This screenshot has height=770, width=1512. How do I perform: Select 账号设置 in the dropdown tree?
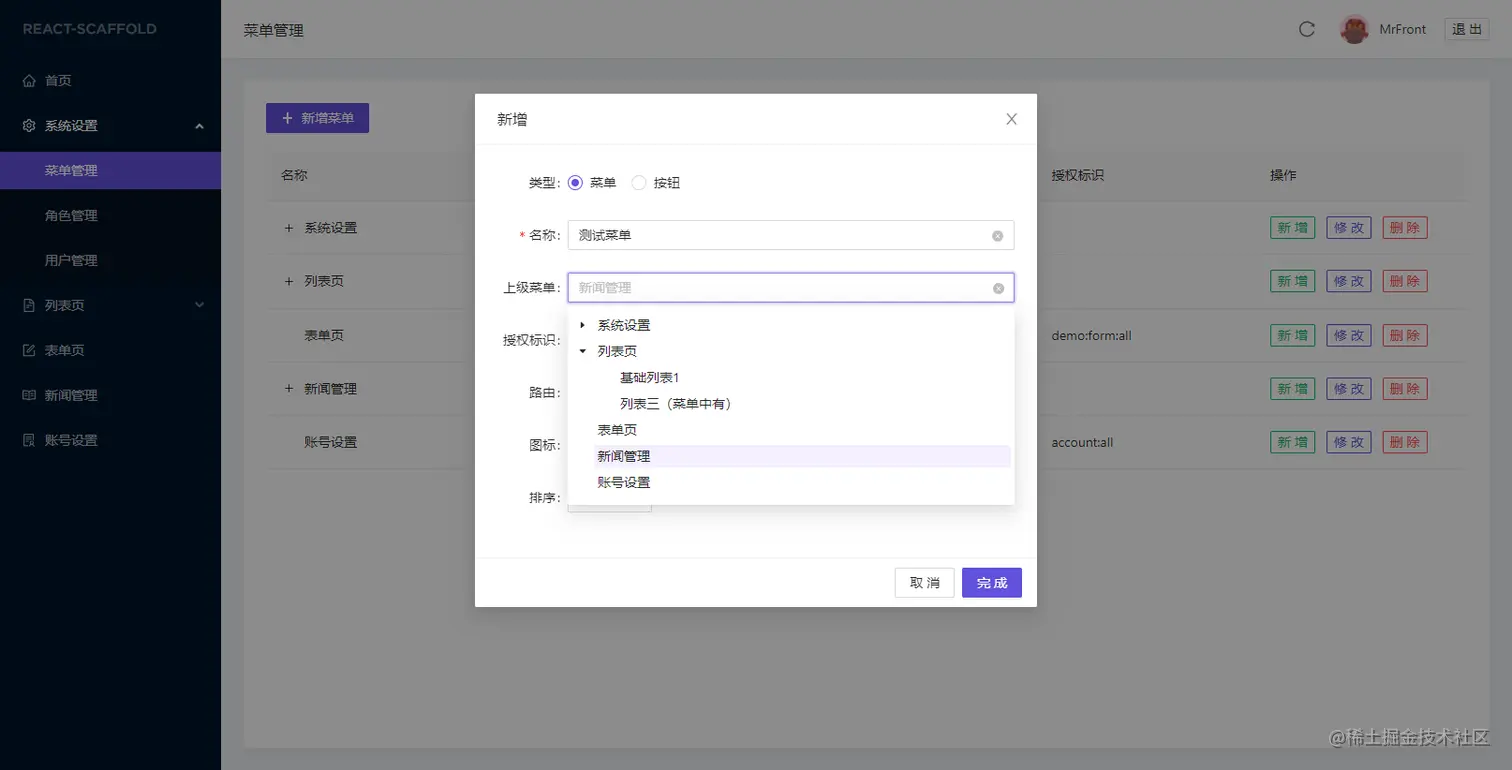(625, 481)
